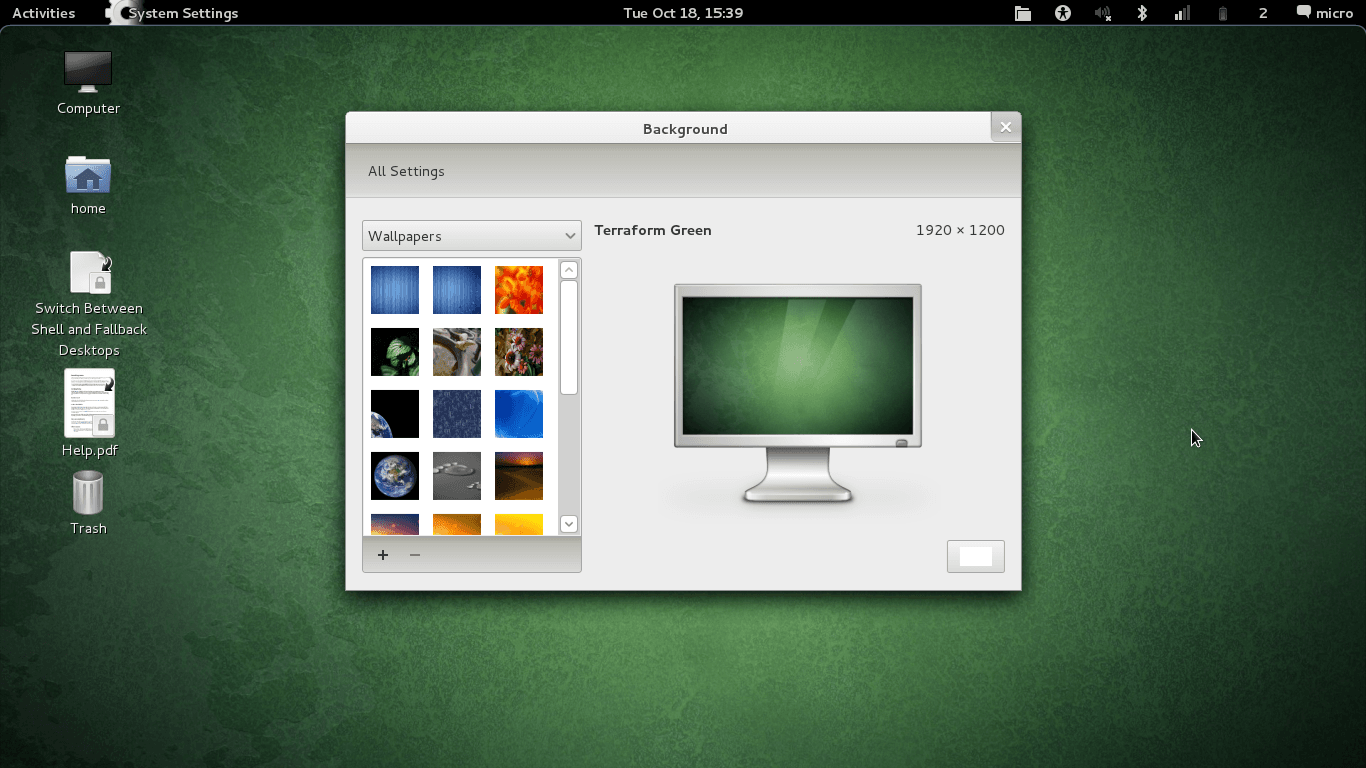This screenshot has width=1366, height=768.
Task: Open the white background color swatch
Action: click(975, 556)
